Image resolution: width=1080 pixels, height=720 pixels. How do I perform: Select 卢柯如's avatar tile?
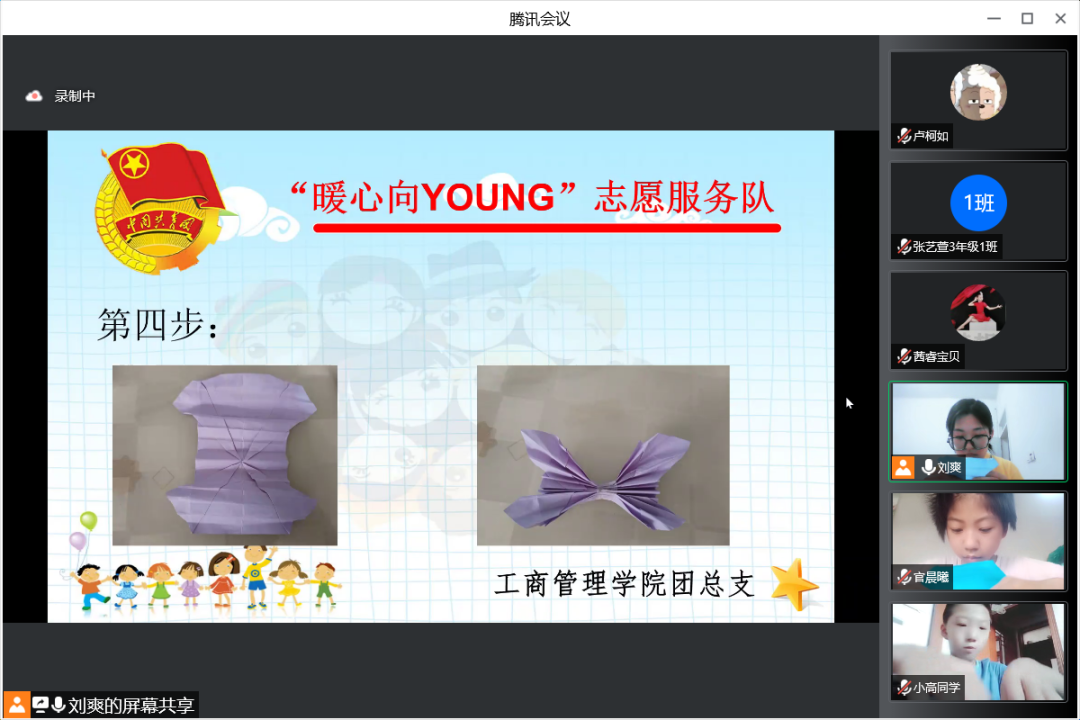click(x=978, y=93)
